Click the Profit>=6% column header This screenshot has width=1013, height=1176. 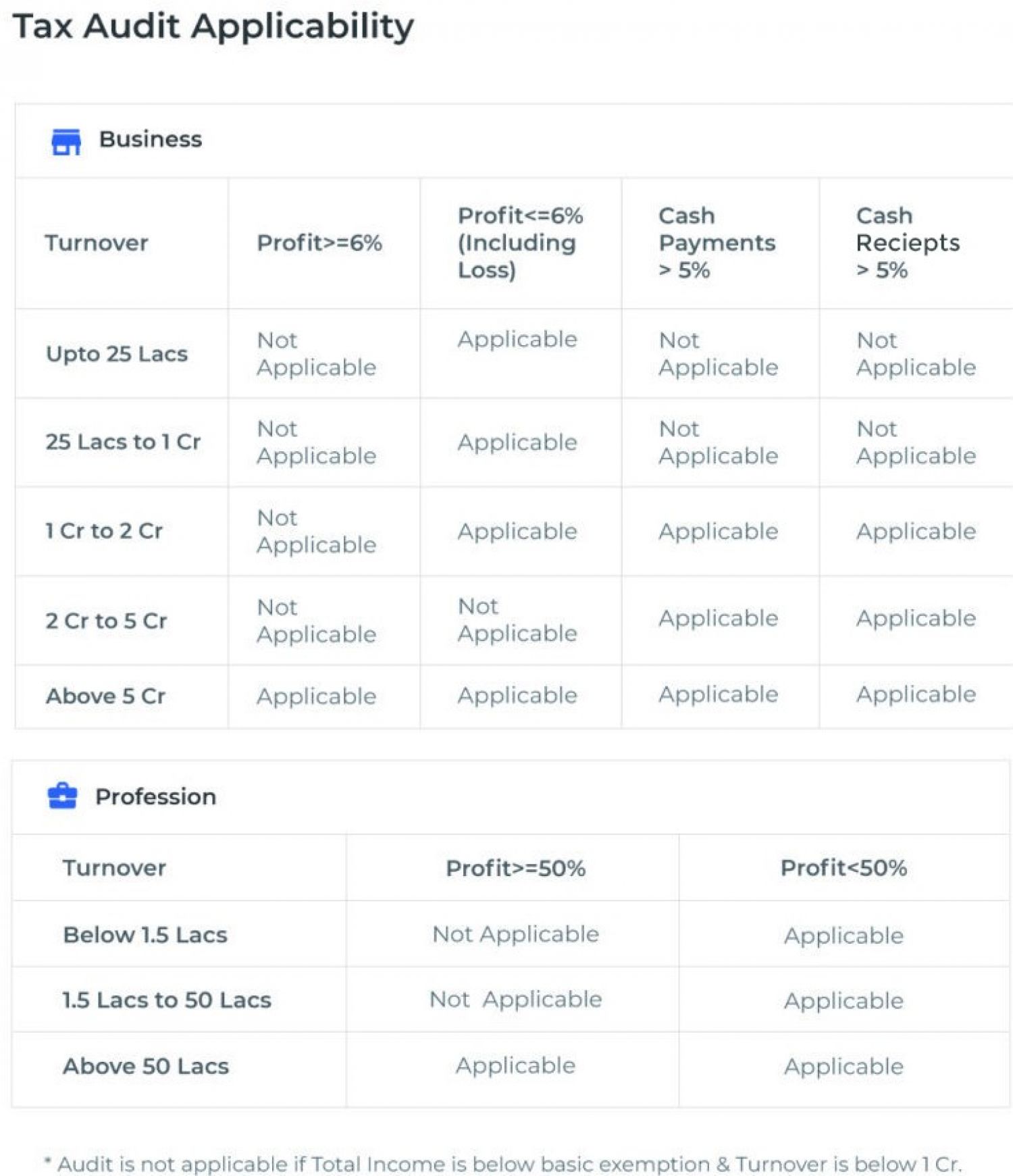[x=319, y=242]
